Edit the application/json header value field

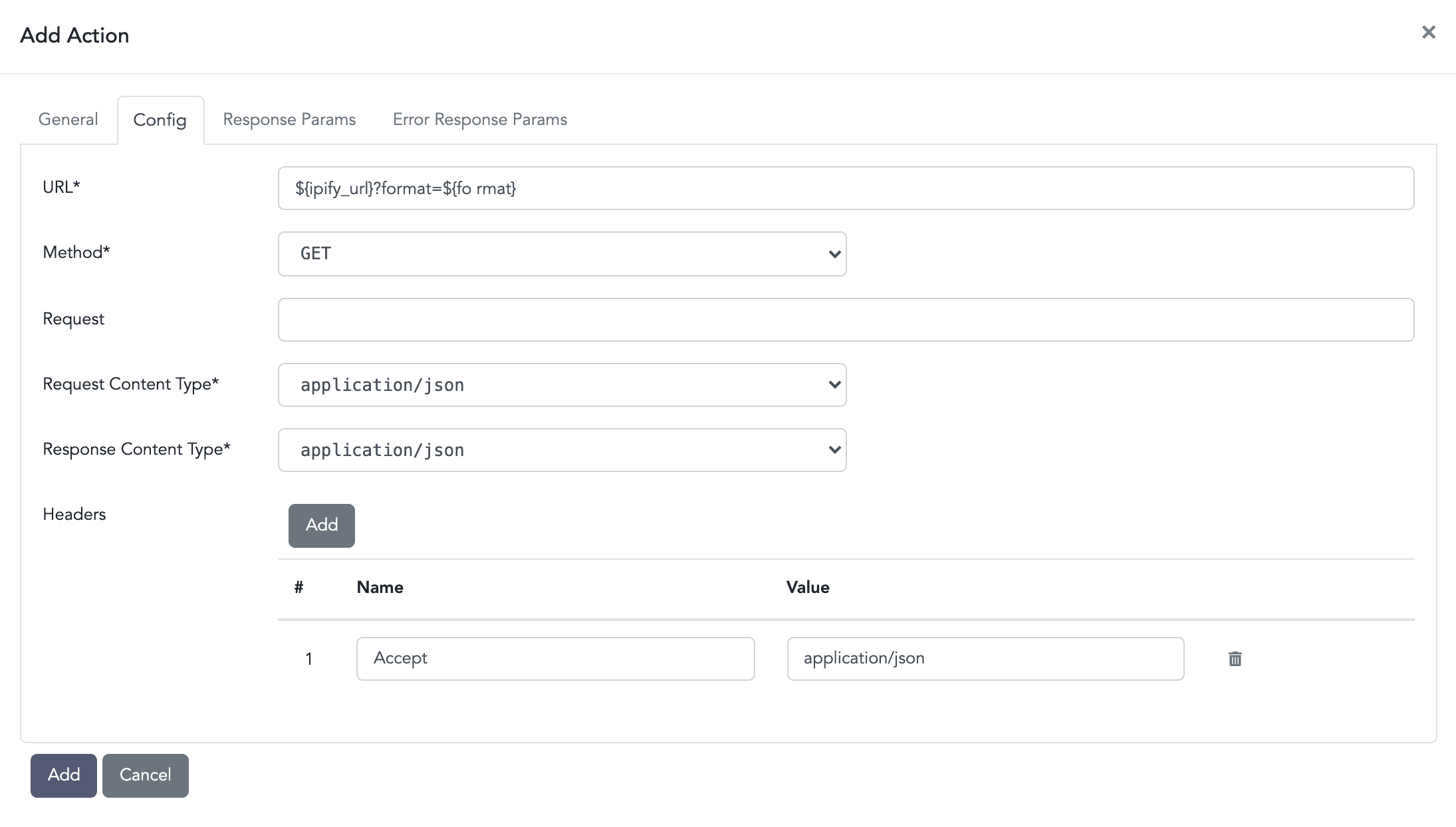[x=985, y=658]
